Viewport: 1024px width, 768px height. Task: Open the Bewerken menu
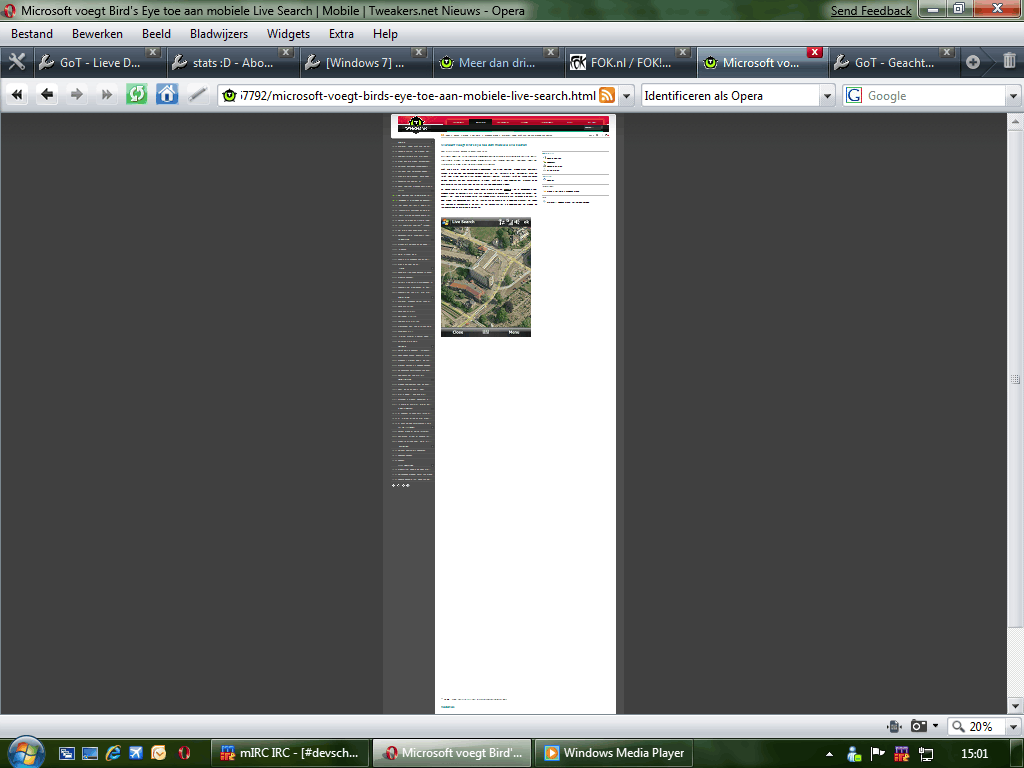click(x=97, y=34)
